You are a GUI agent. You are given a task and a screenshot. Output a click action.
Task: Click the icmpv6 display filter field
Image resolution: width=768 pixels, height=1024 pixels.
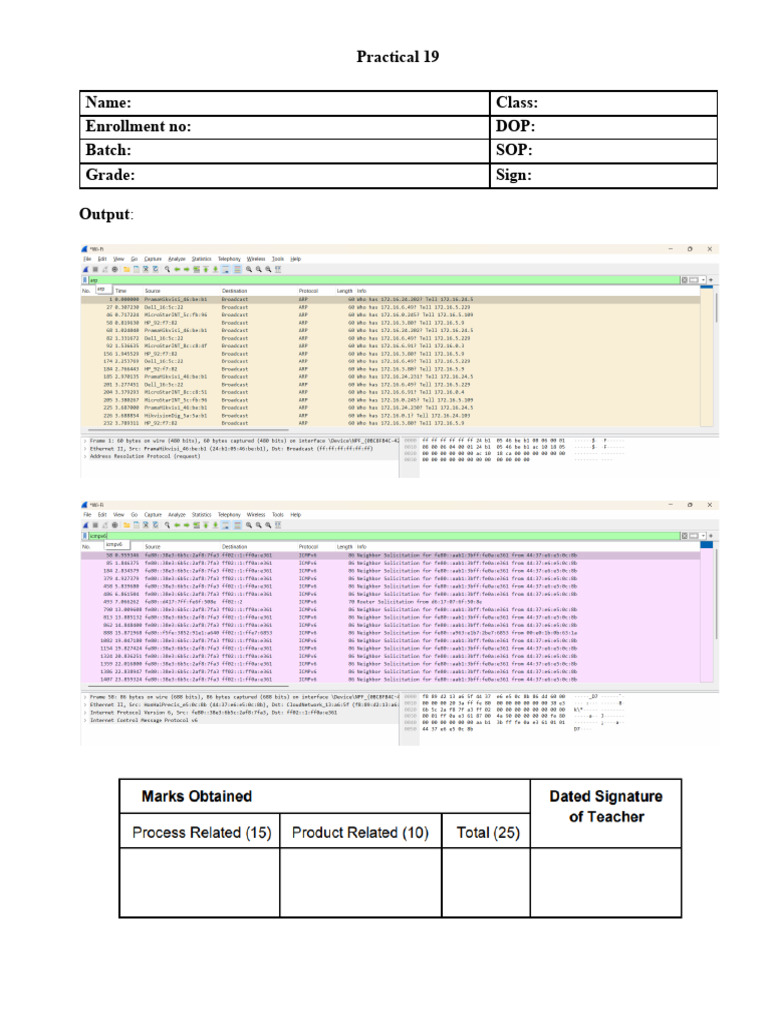coord(383,536)
